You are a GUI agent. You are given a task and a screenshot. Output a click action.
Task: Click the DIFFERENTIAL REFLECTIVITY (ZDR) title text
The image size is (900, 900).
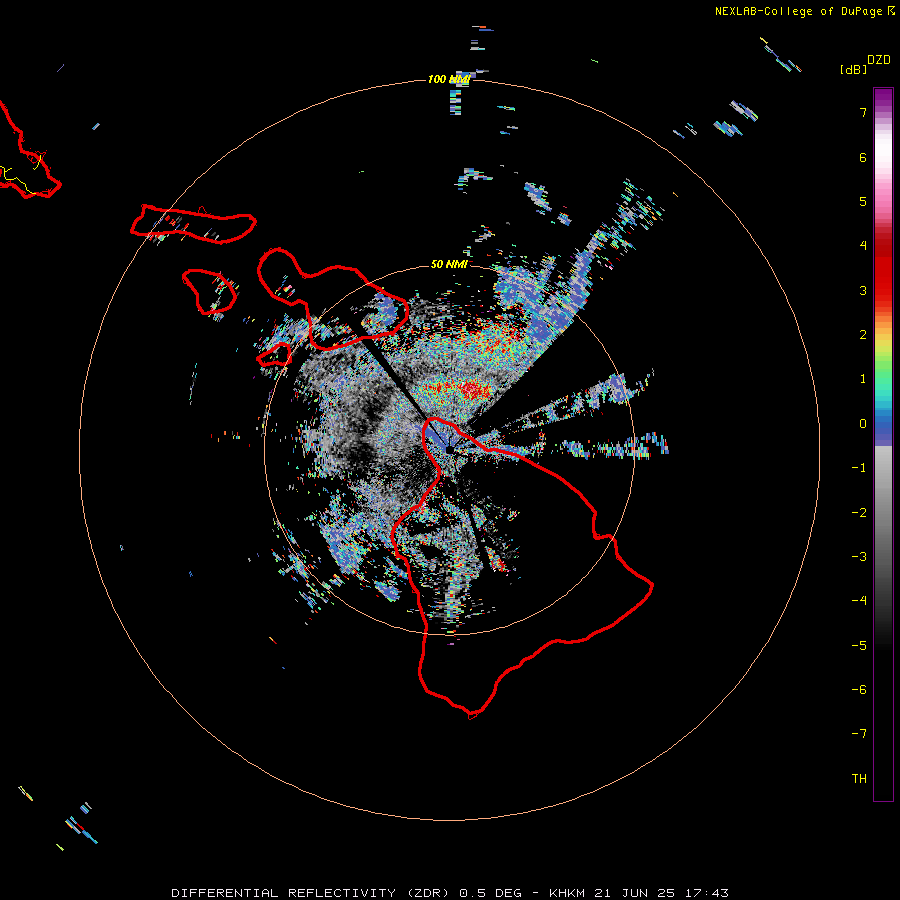[x=312, y=893]
